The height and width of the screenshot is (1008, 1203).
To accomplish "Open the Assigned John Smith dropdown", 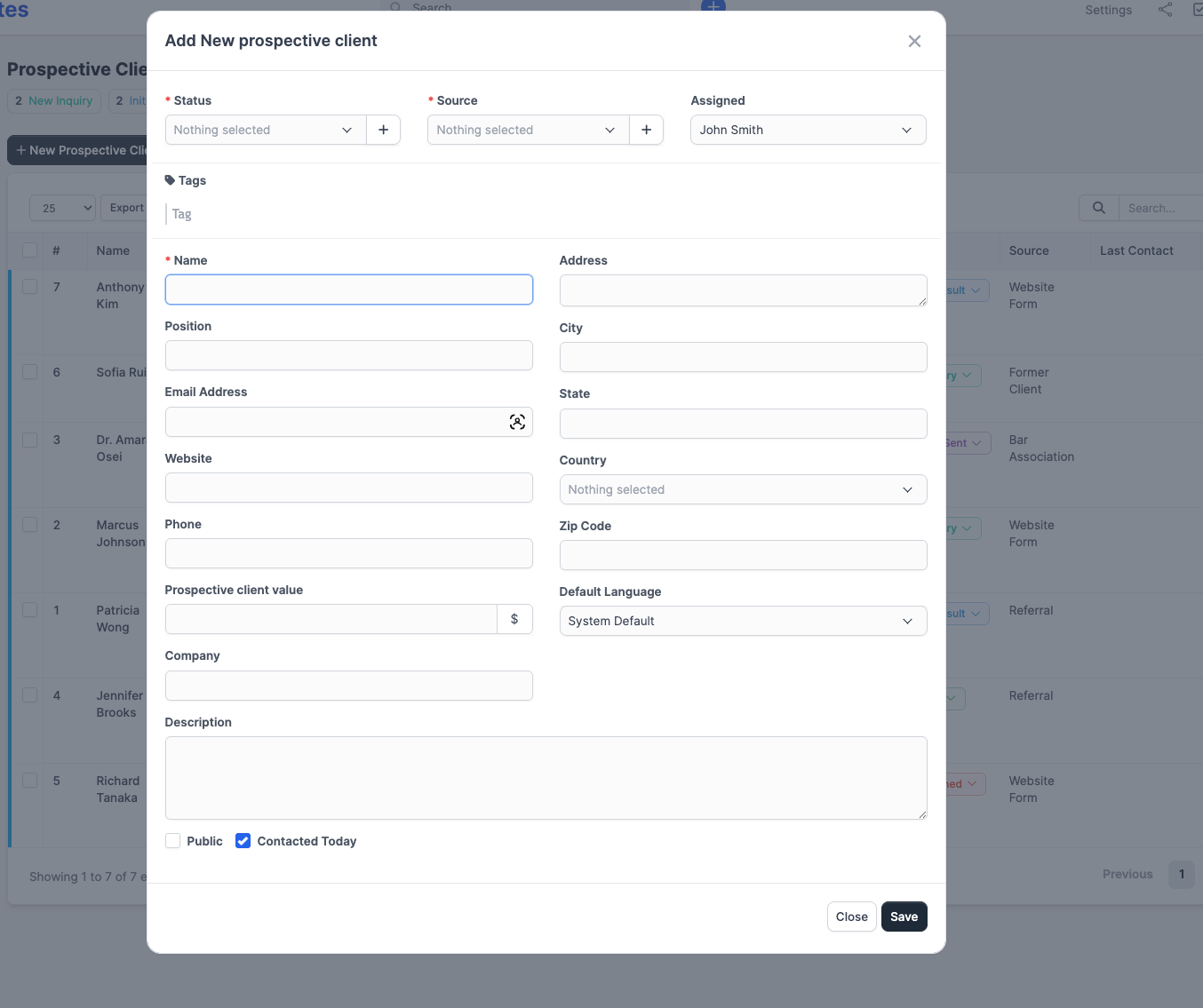I will (809, 130).
